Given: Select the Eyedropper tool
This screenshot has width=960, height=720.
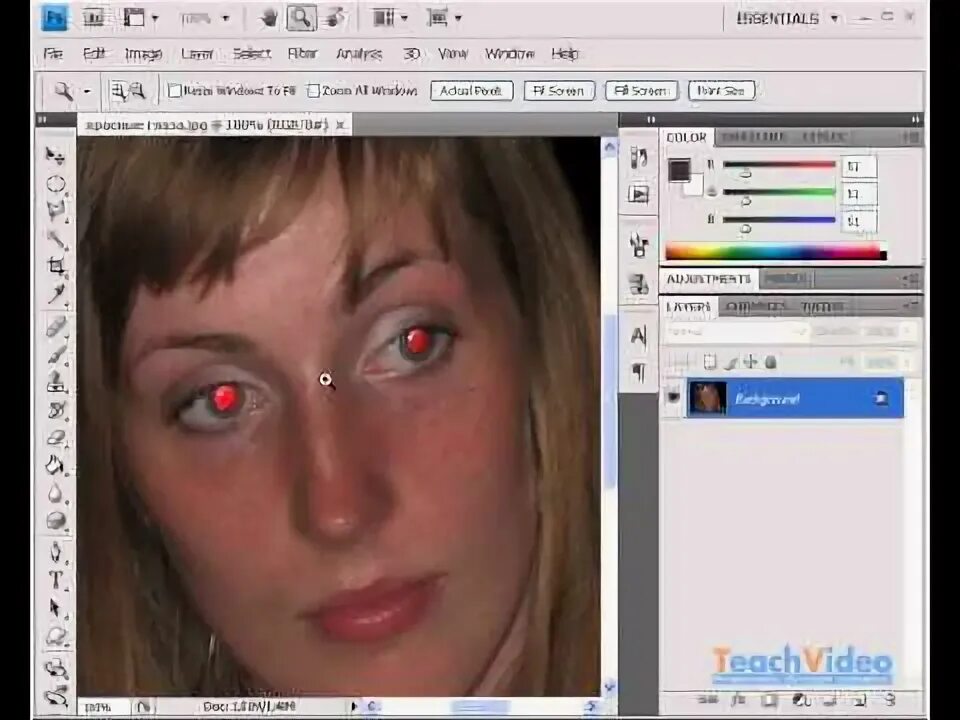Looking at the screenshot, I should tap(56, 293).
